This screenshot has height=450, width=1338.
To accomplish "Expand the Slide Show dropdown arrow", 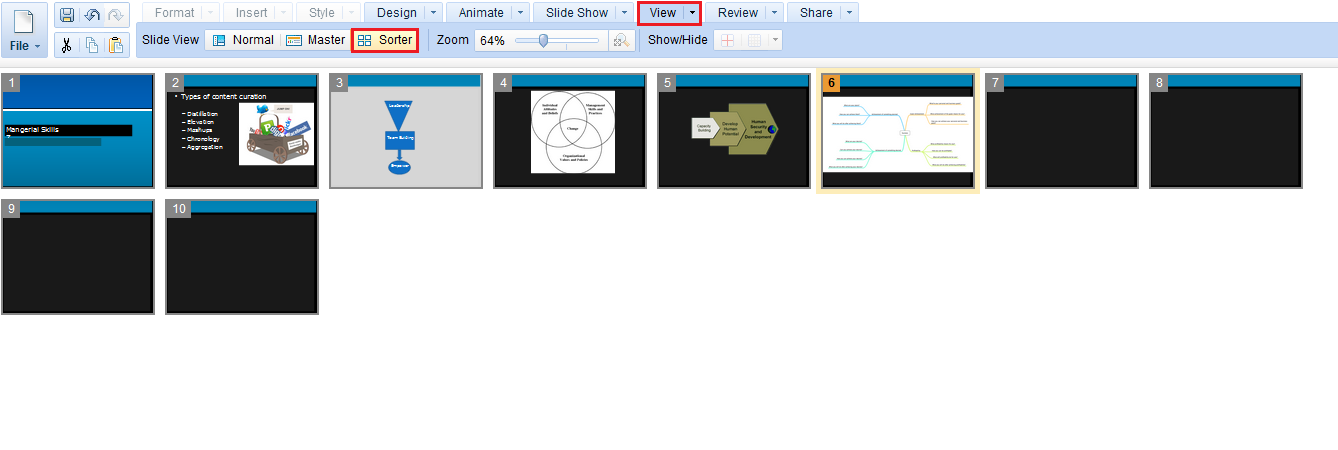I will [624, 13].
